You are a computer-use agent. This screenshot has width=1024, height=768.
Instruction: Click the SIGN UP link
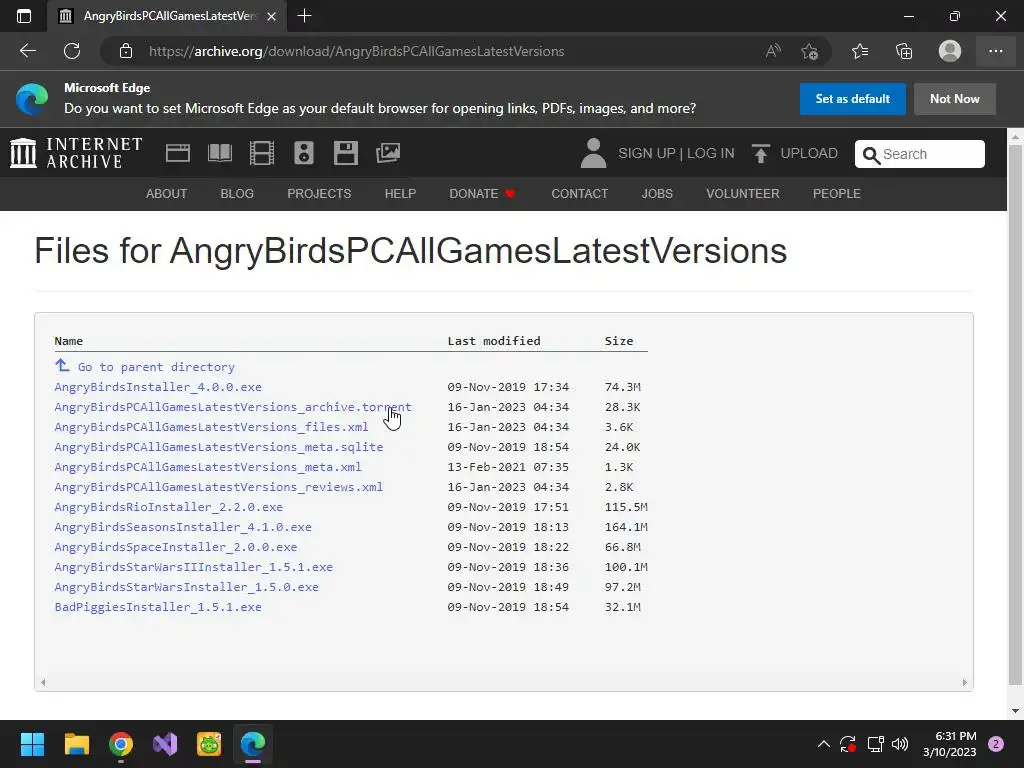[647, 153]
